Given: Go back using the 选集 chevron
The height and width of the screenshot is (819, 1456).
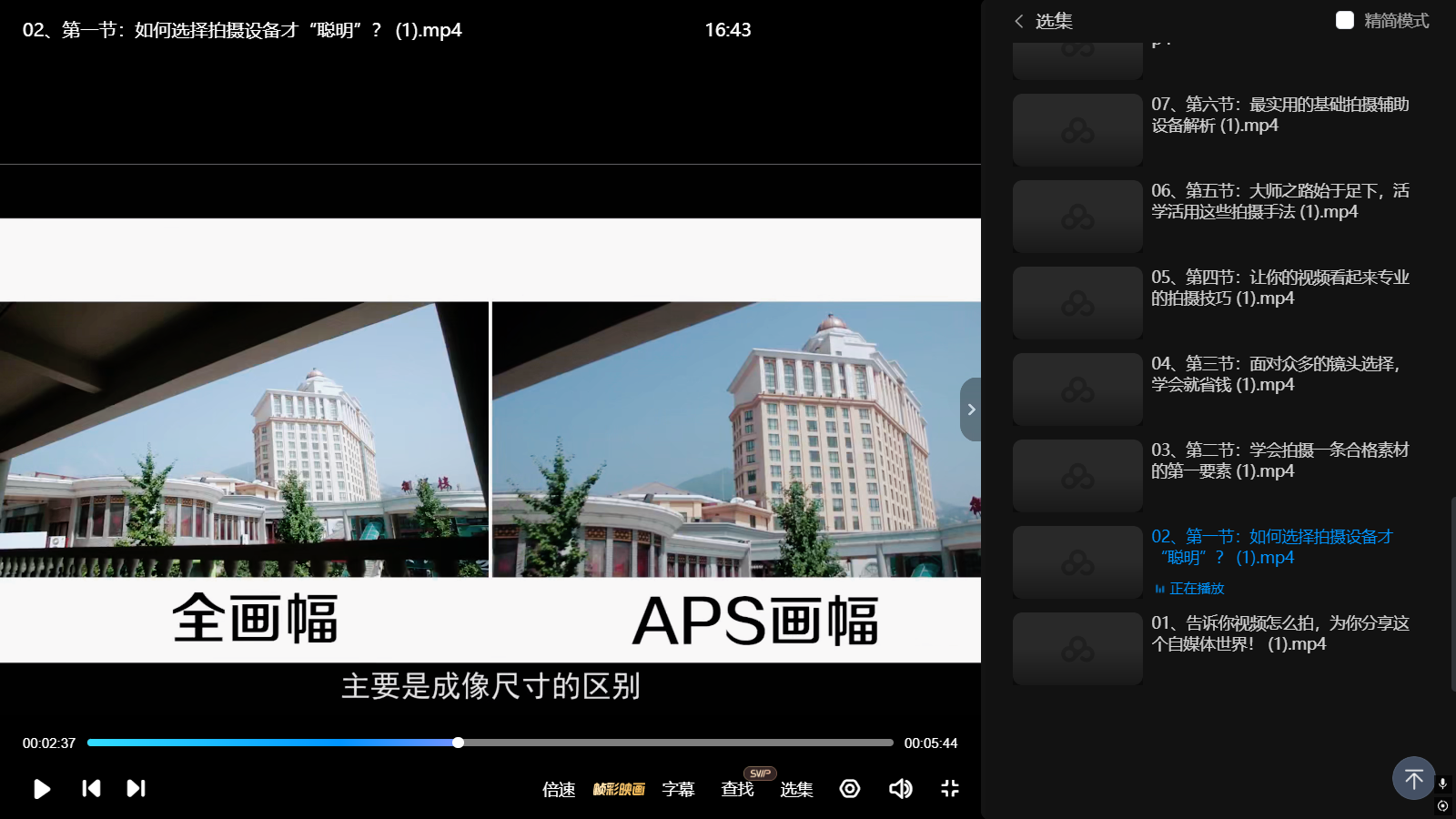Looking at the screenshot, I should [1019, 21].
